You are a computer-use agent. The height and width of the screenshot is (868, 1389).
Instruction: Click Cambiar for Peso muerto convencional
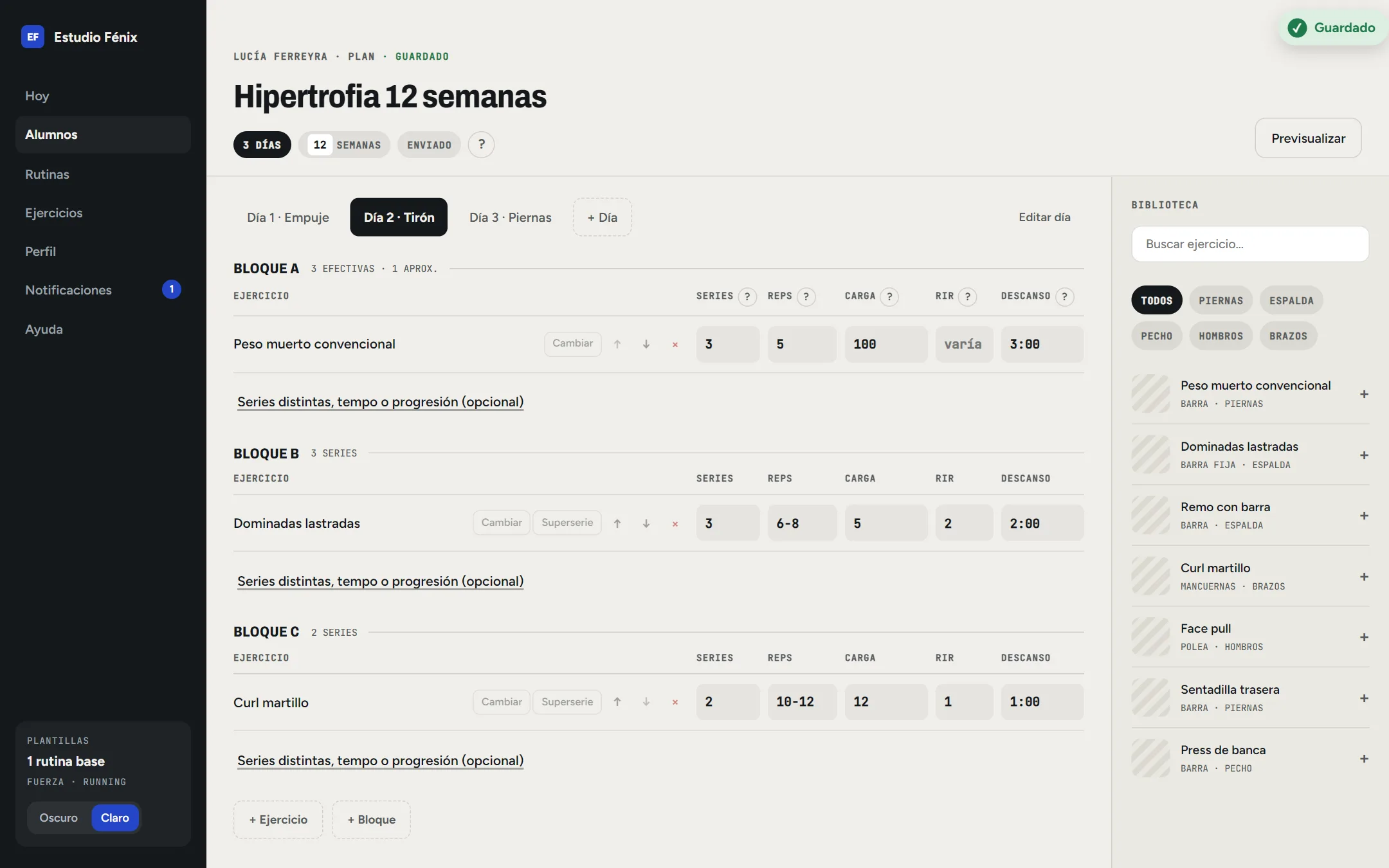[x=572, y=343]
